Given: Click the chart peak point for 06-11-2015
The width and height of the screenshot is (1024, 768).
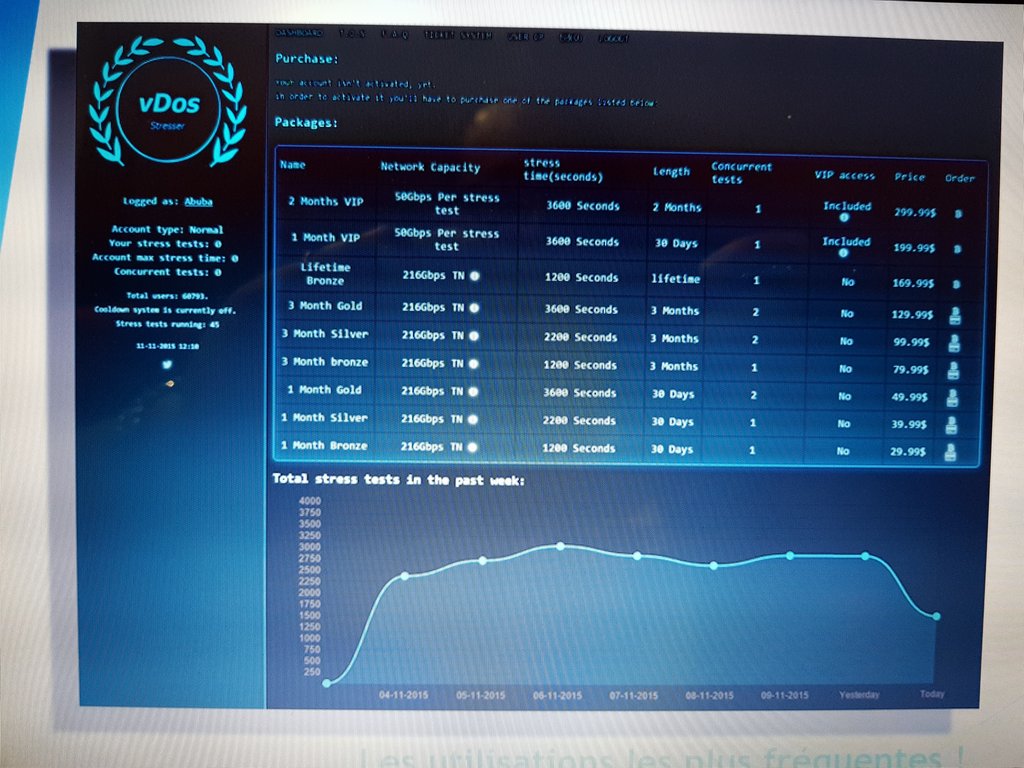Looking at the screenshot, I should [560, 546].
